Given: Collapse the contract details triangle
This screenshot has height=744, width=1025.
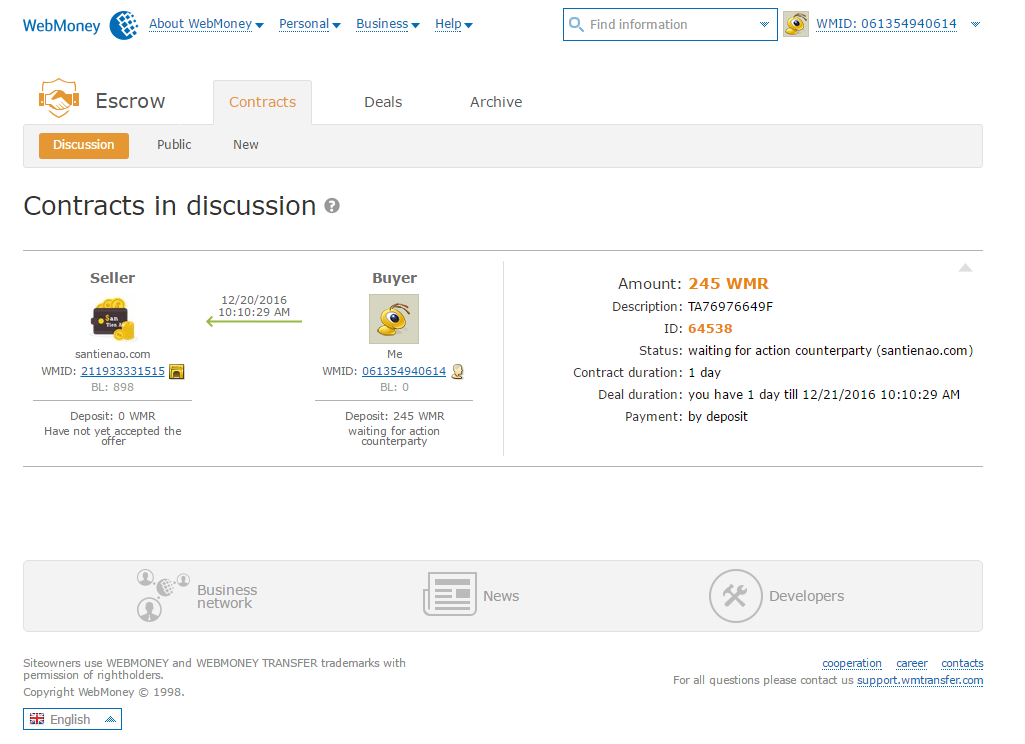Looking at the screenshot, I should coord(965,268).
